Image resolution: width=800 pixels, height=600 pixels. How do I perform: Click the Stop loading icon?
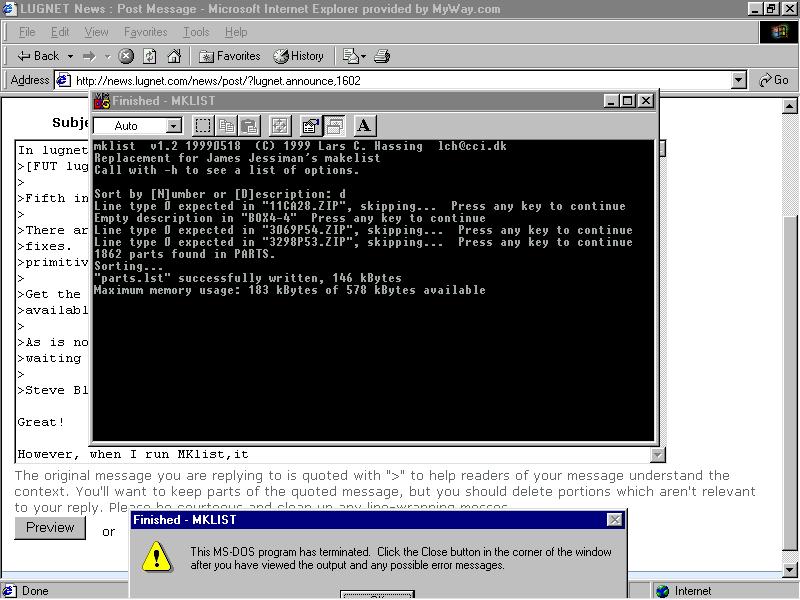pos(126,56)
